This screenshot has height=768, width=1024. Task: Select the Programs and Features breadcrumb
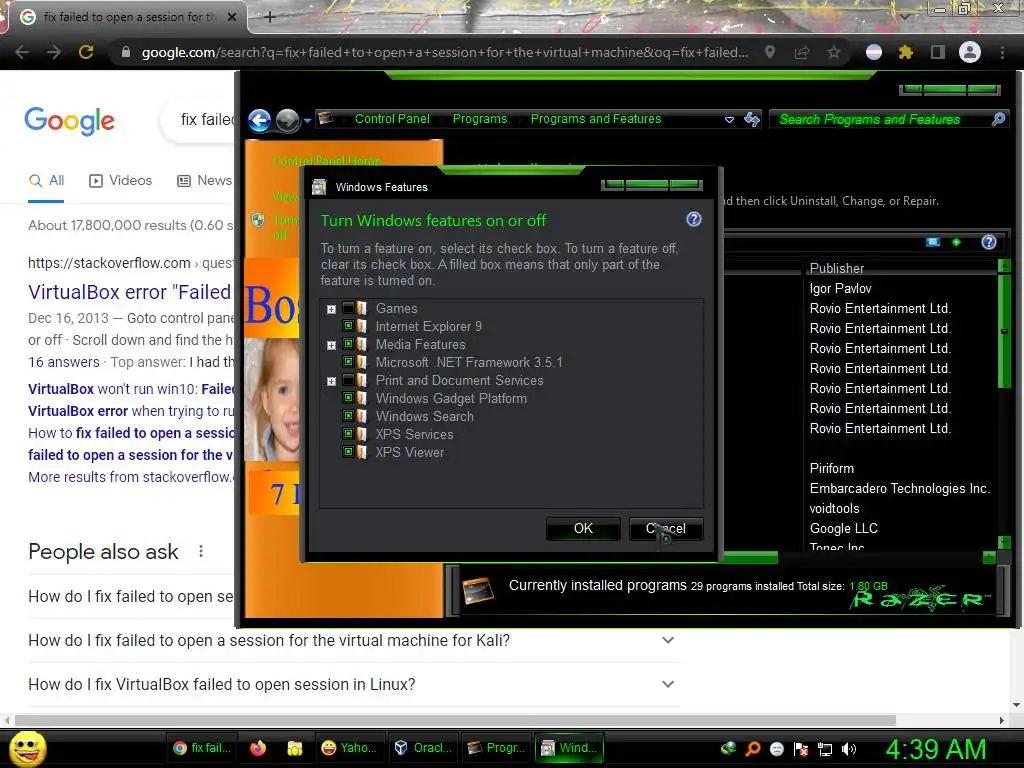tap(596, 119)
